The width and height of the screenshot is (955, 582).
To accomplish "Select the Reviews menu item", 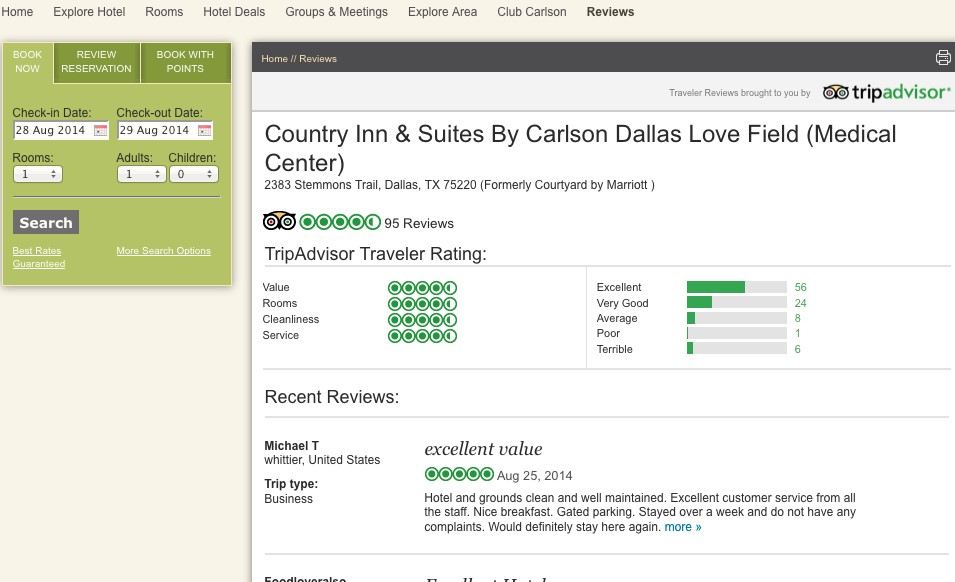I will [x=610, y=12].
